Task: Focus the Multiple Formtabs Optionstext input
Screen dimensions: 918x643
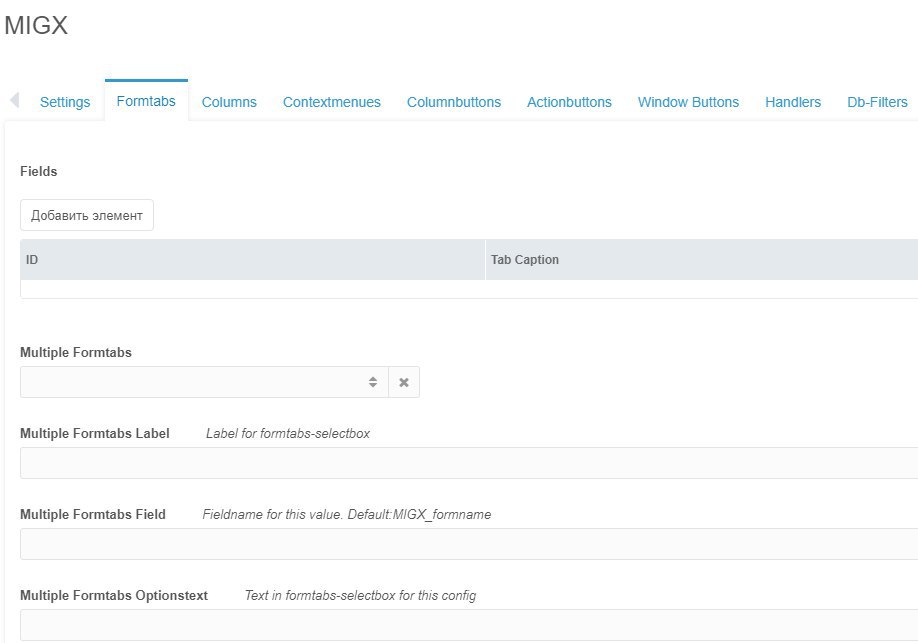Action: (x=468, y=625)
